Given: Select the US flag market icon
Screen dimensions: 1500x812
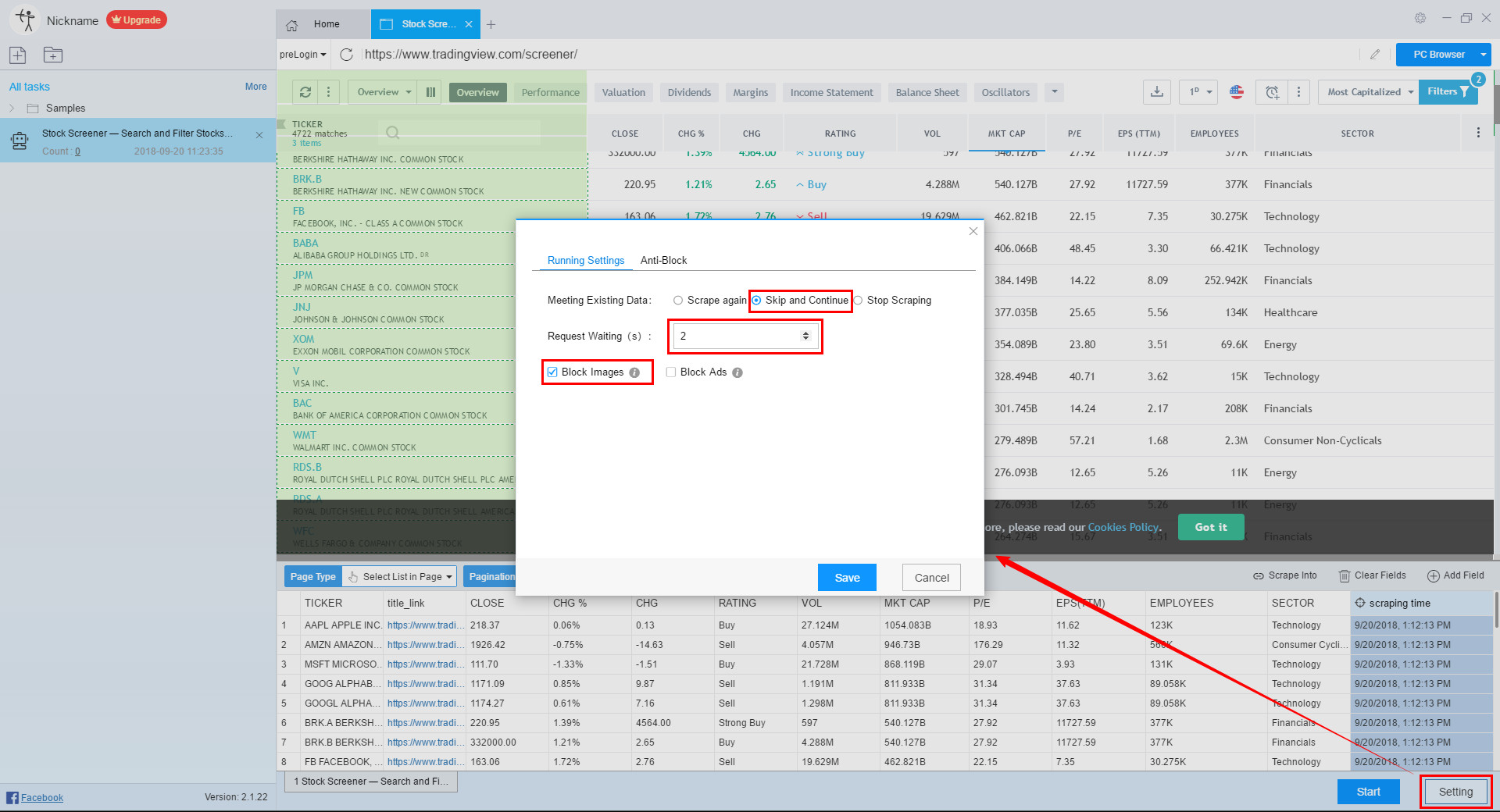Looking at the screenshot, I should pos(1236,92).
